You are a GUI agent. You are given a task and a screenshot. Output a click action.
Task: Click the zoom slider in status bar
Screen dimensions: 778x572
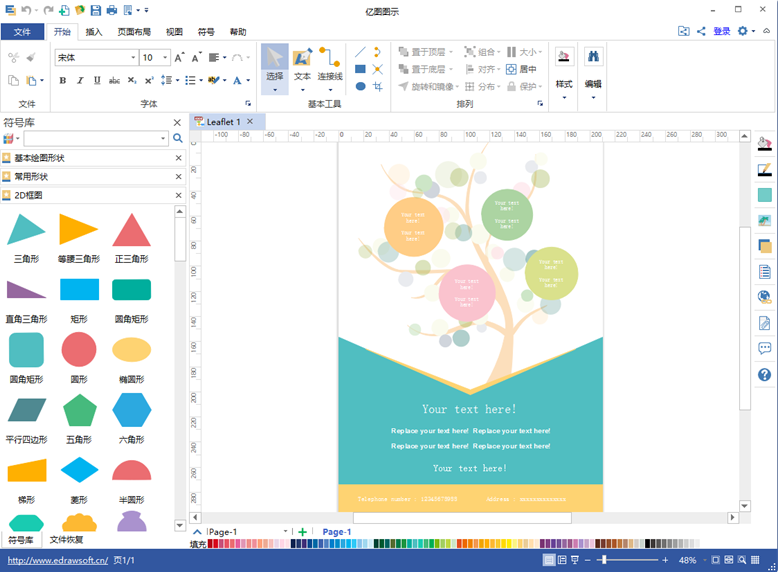(630, 560)
